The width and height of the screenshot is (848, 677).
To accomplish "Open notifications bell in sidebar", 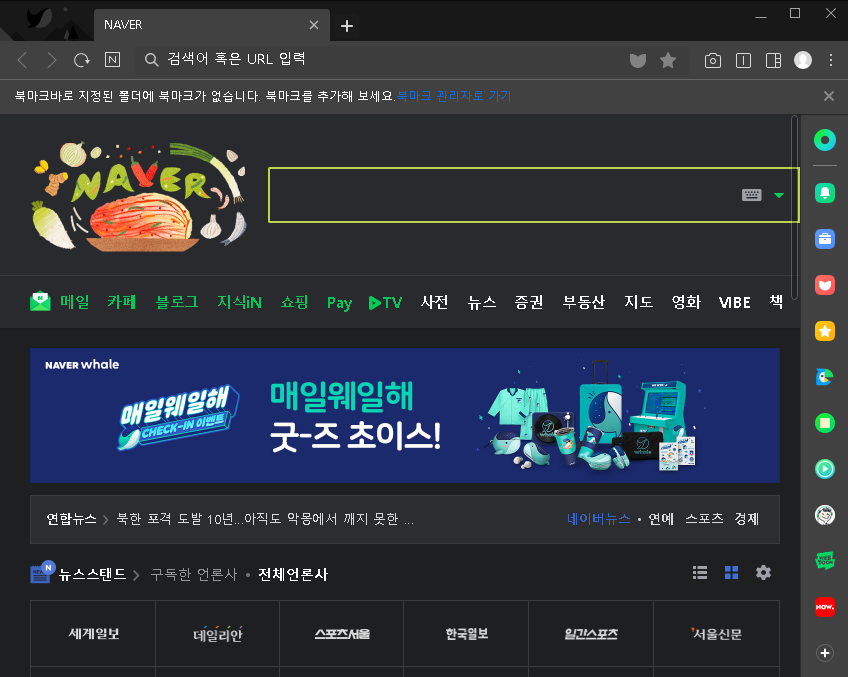I will pos(825,193).
